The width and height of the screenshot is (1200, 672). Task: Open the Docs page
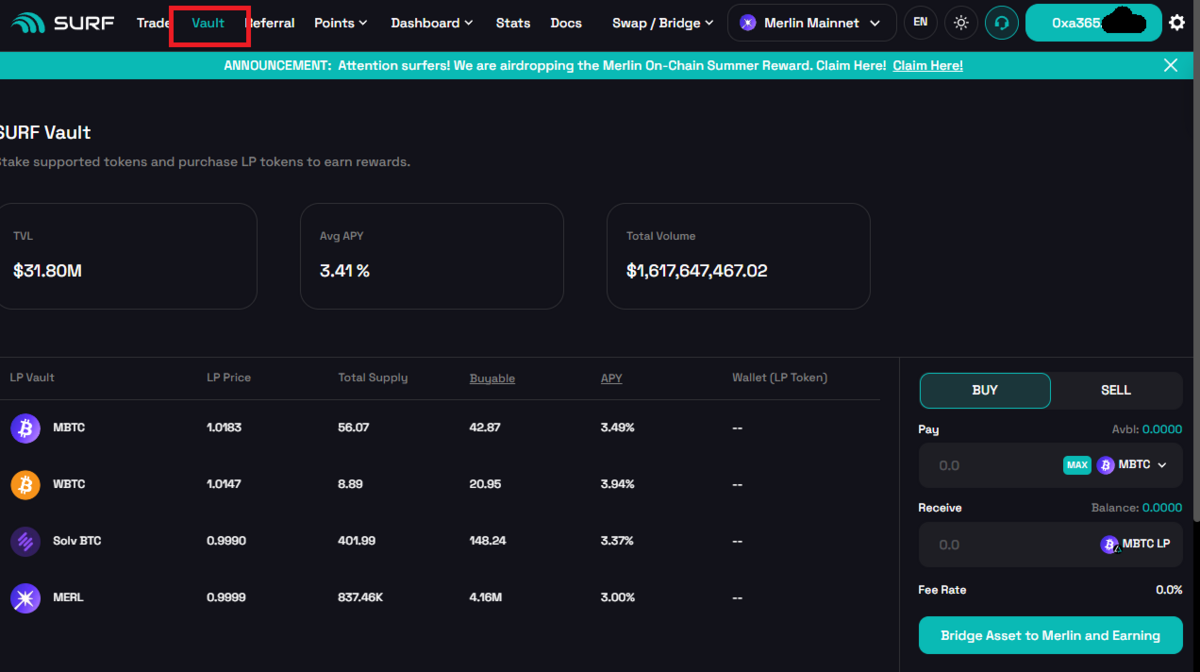[566, 23]
